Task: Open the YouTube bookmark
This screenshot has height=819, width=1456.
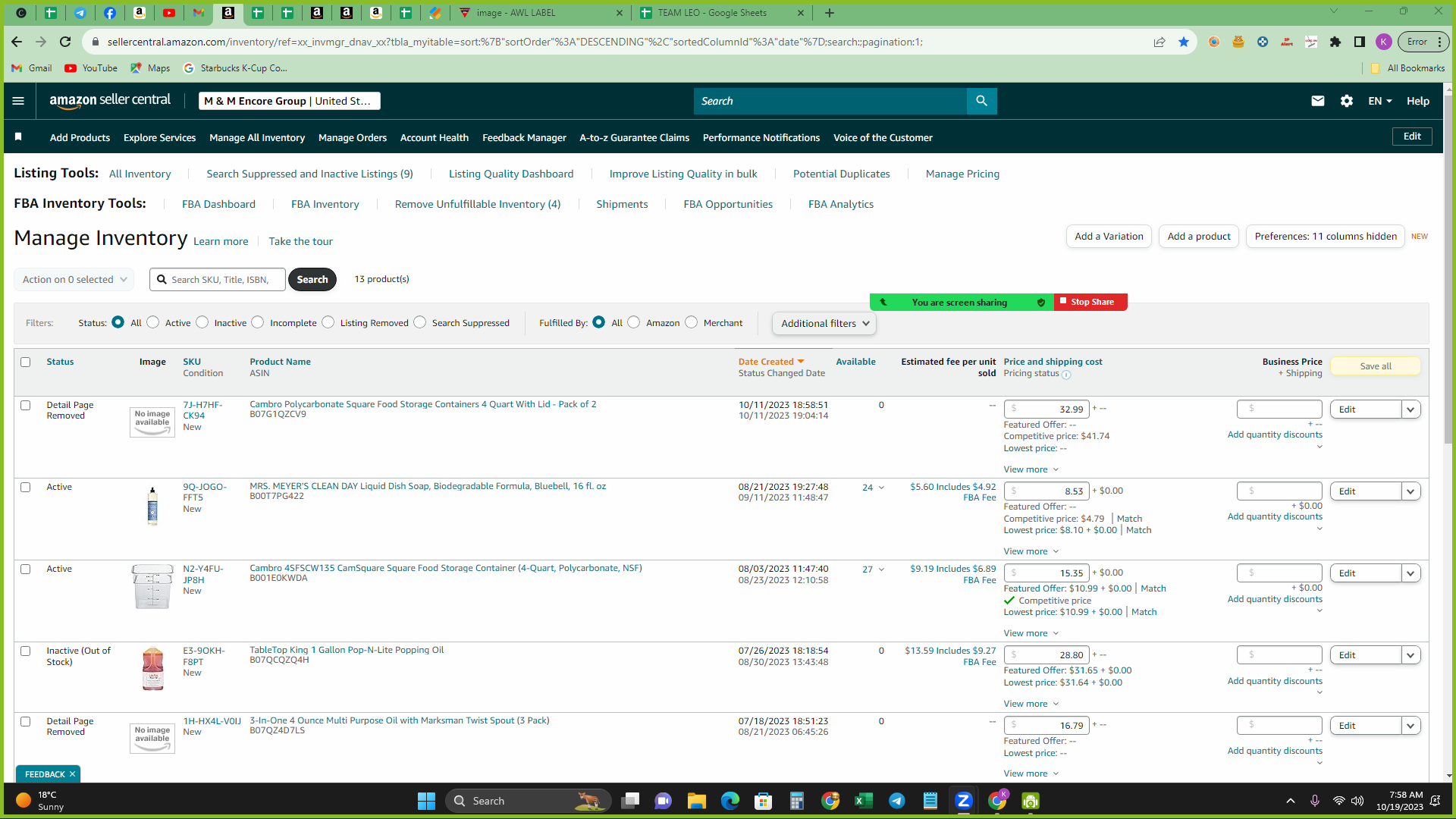Action: (x=91, y=68)
